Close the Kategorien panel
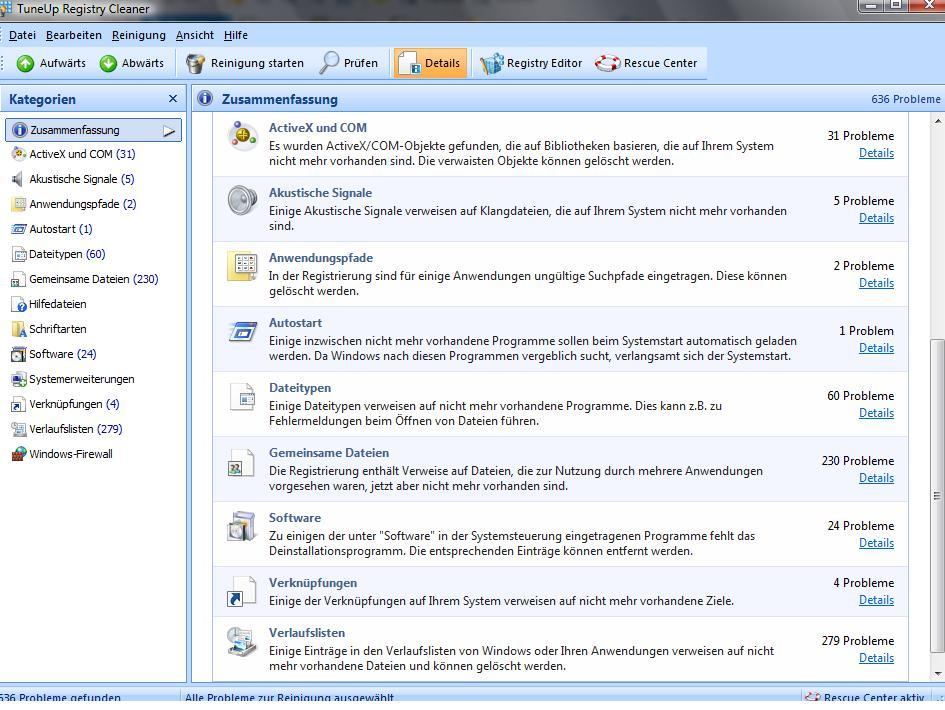The image size is (945, 710). pyautogui.click(x=173, y=99)
